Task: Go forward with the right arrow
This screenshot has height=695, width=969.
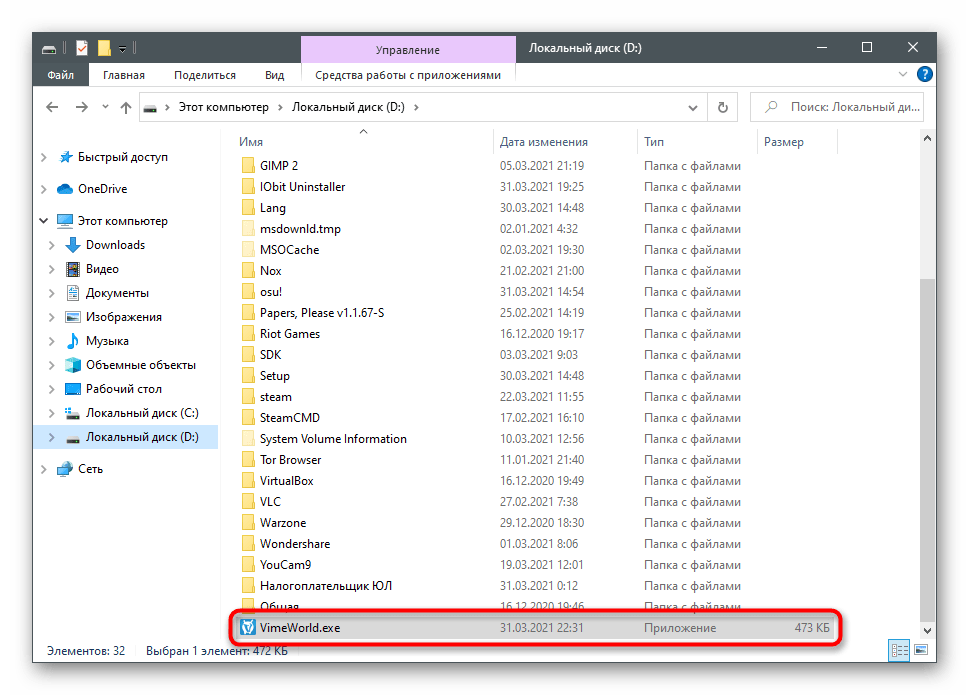Action: [82, 107]
